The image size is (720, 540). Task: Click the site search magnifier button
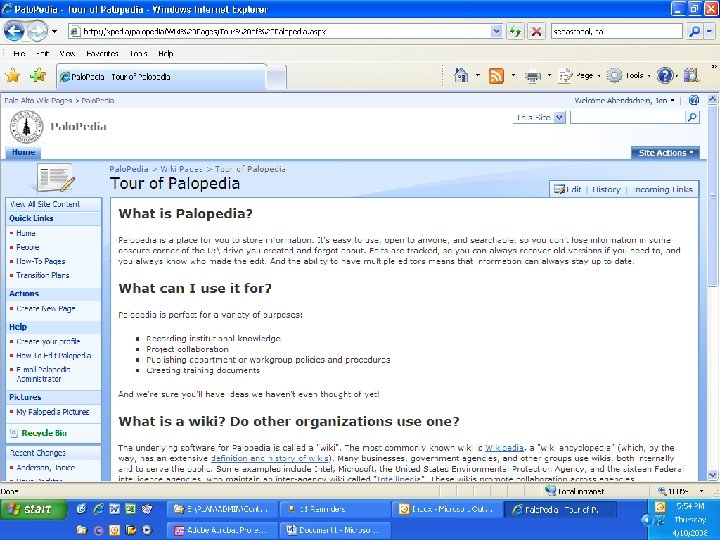[x=692, y=118]
